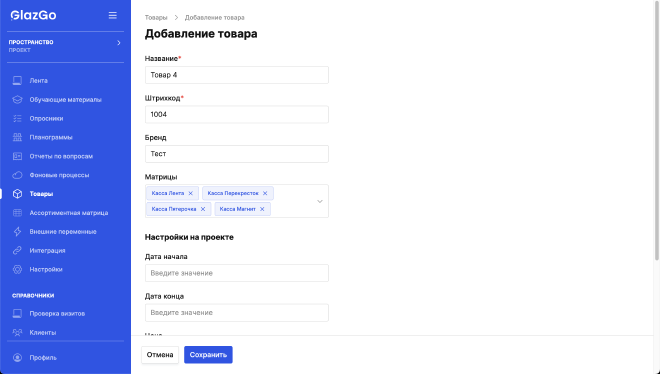Click the Настройки на проекте heading
660x374 pixels.
[x=189, y=237]
